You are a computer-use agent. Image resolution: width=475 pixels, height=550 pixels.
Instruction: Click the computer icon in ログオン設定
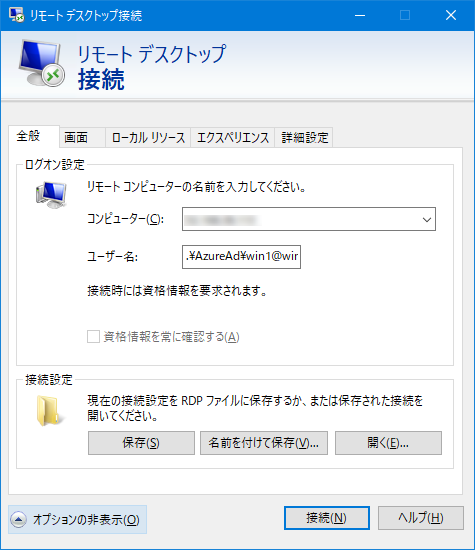pos(51,195)
